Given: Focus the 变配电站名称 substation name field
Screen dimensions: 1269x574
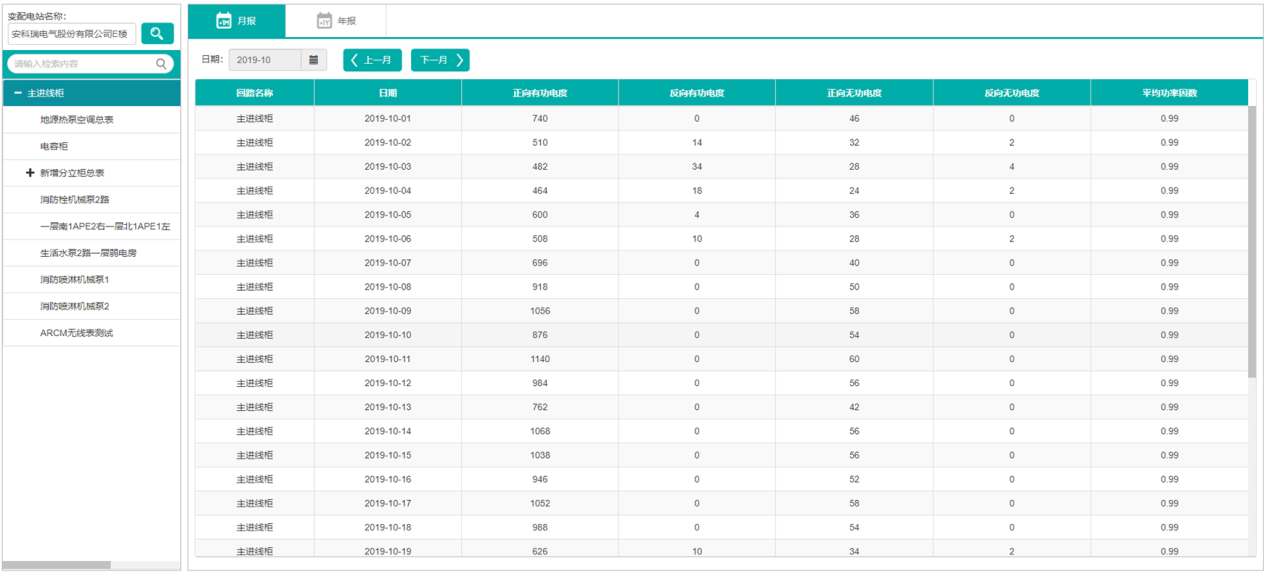Looking at the screenshot, I should point(71,34).
